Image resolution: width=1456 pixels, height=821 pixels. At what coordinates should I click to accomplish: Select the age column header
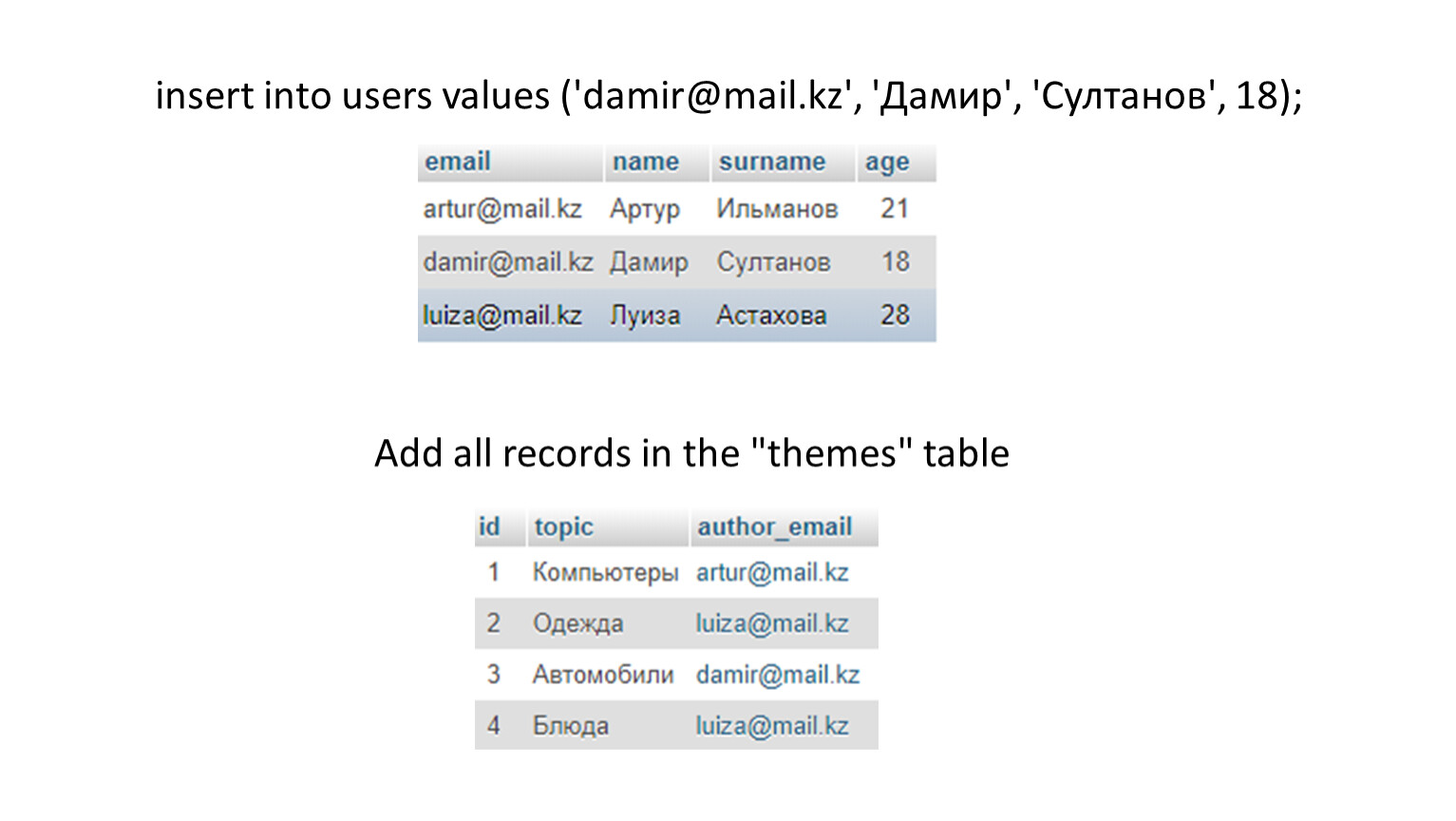(897, 162)
